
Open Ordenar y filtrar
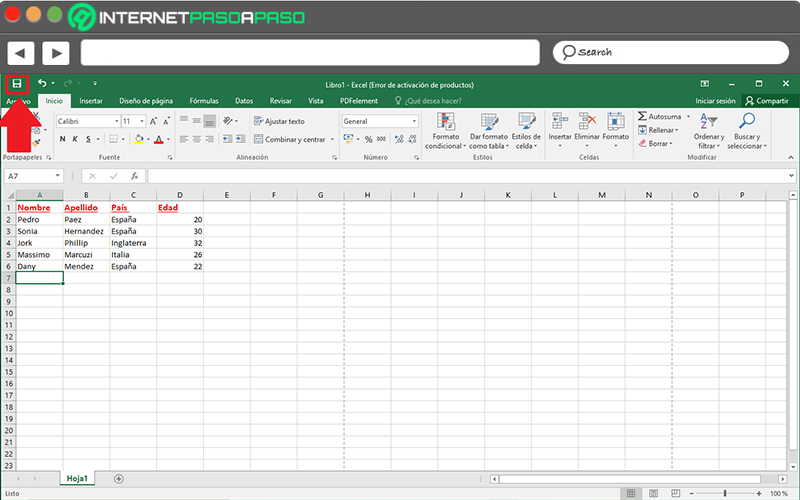[x=709, y=131]
